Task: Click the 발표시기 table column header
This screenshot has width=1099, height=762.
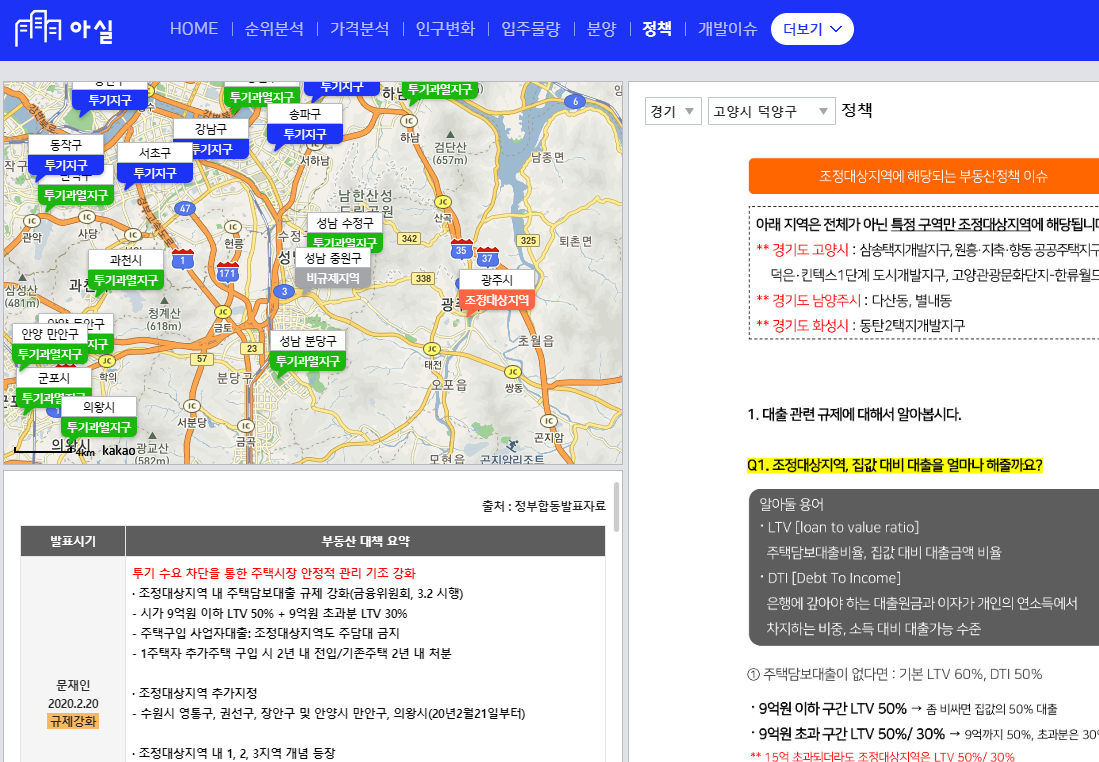Action: [x=73, y=541]
